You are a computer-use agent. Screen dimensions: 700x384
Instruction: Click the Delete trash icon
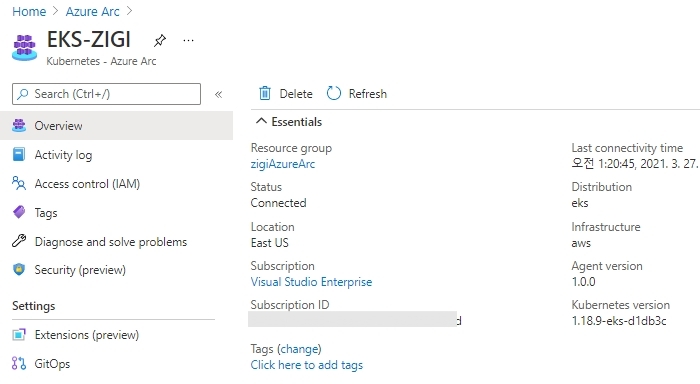265,93
